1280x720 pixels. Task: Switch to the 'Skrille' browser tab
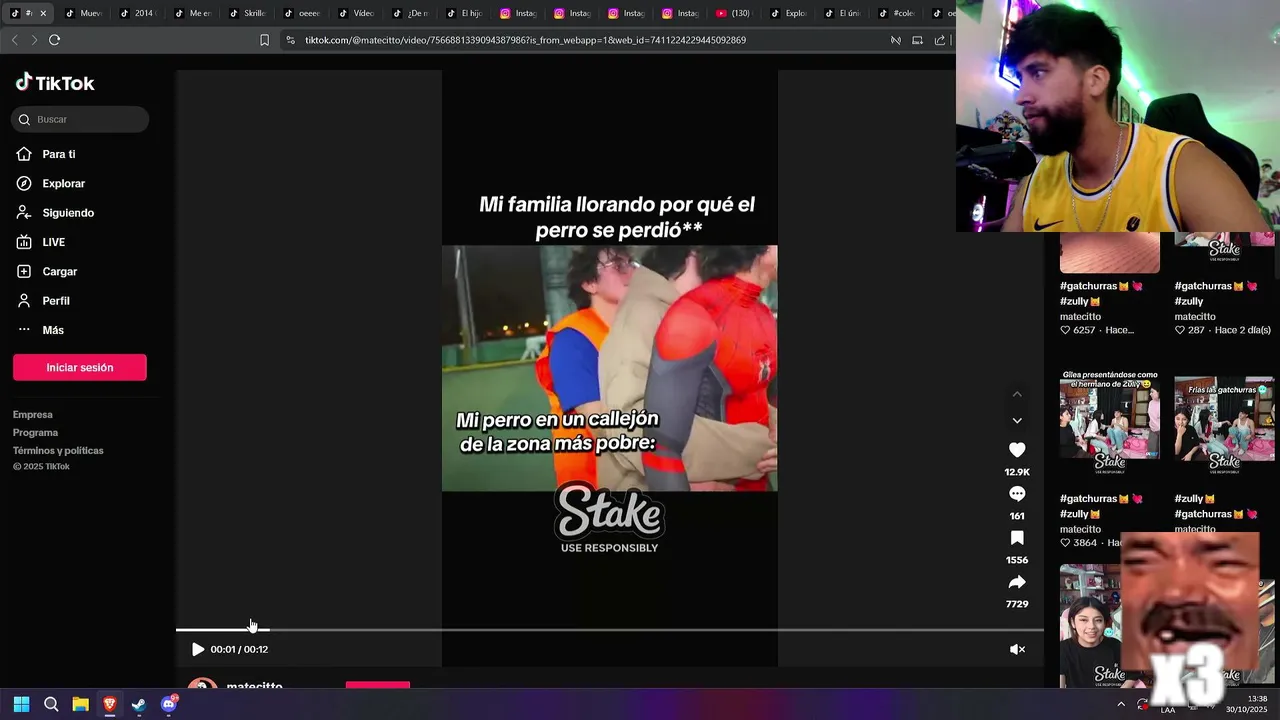(x=247, y=13)
